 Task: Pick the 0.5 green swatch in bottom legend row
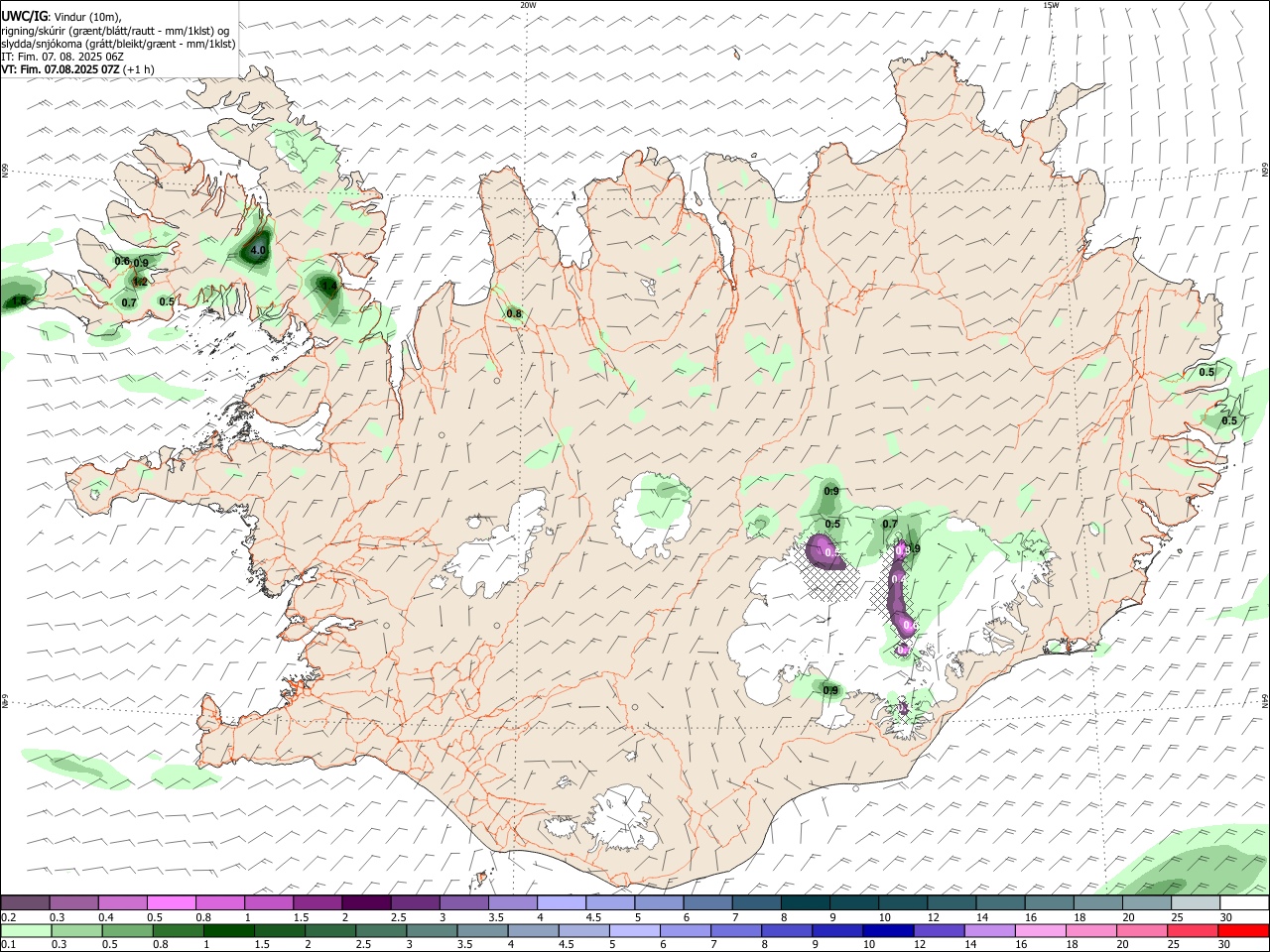point(127,931)
